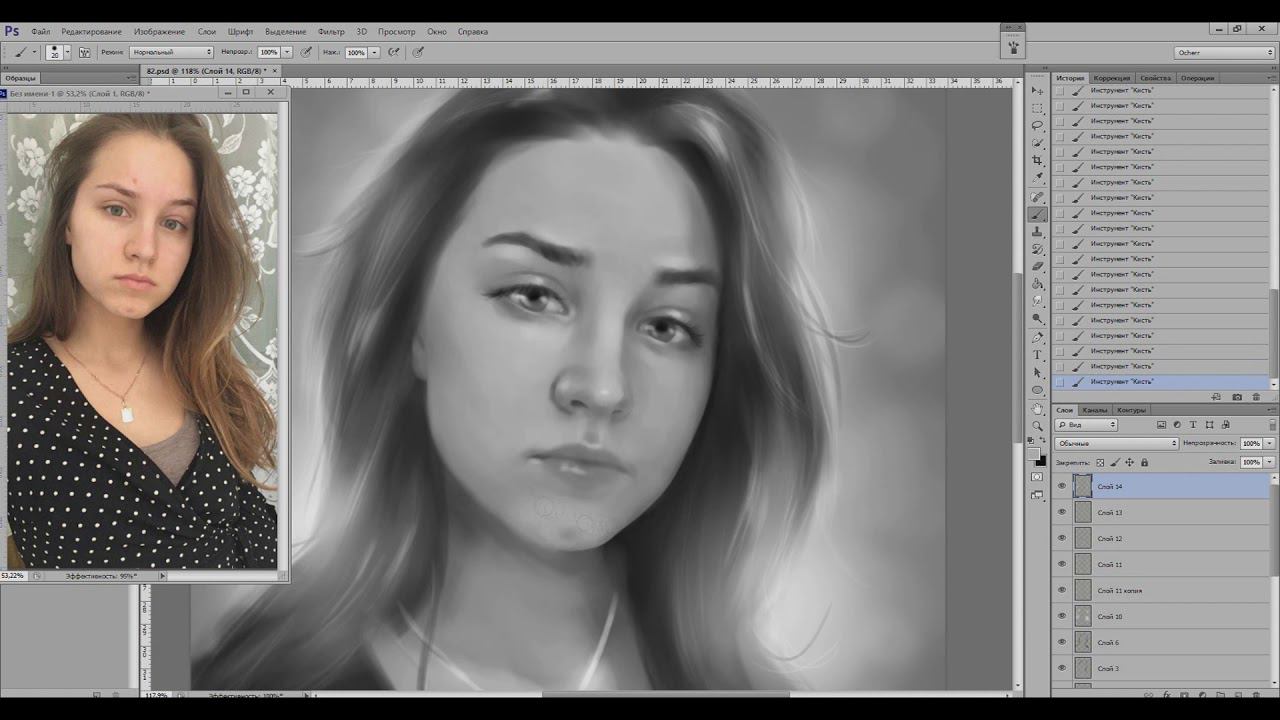Select the Dodge tool
The width and height of the screenshot is (1280, 720).
click(x=1037, y=319)
